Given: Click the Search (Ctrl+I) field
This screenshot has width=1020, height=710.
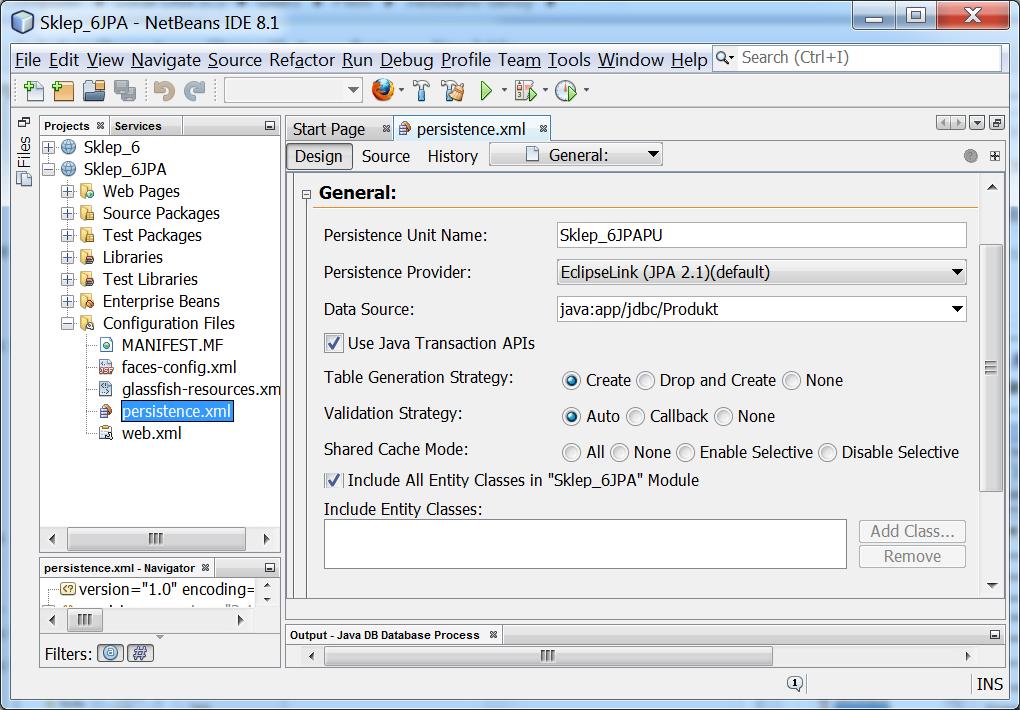Looking at the screenshot, I should point(857,58).
